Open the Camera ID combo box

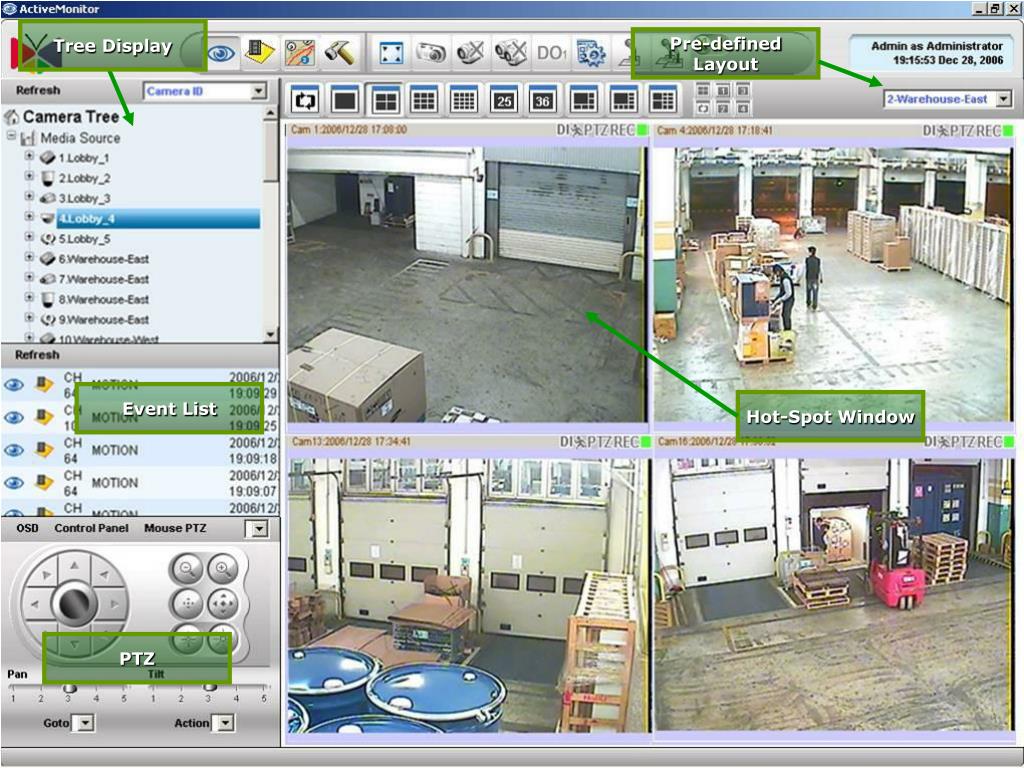[x=205, y=91]
